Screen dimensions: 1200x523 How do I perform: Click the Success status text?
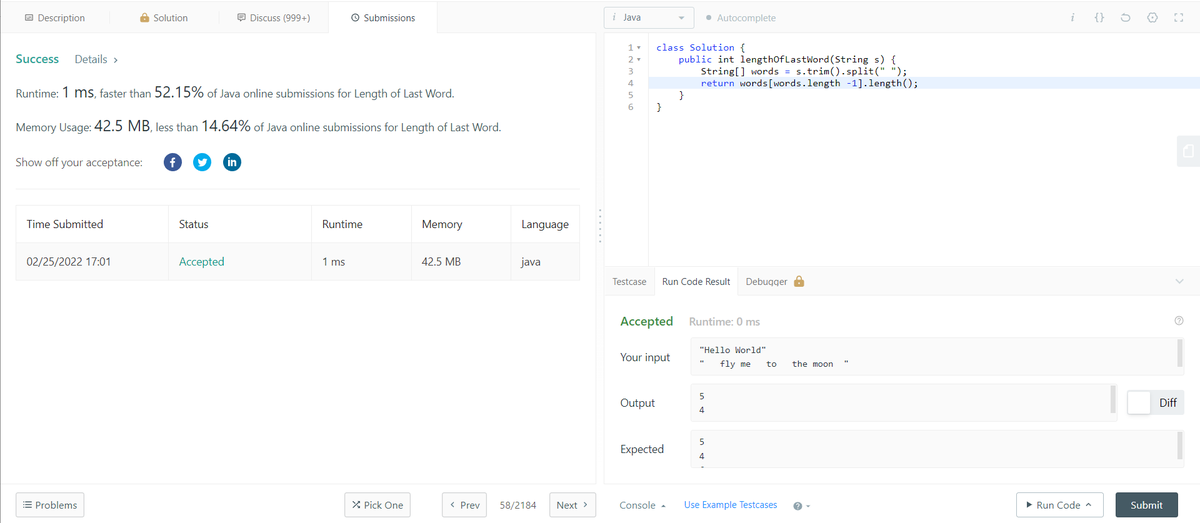click(x=37, y=60)
